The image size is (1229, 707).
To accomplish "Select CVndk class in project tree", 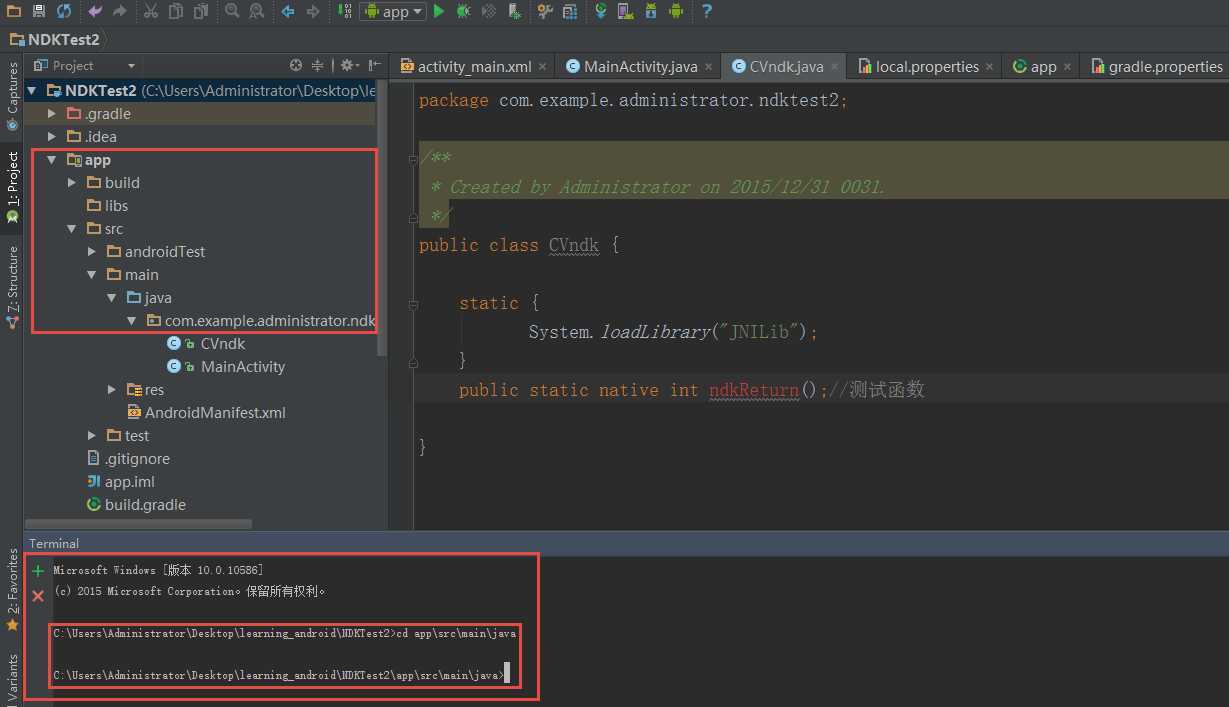I will (207, 344).
